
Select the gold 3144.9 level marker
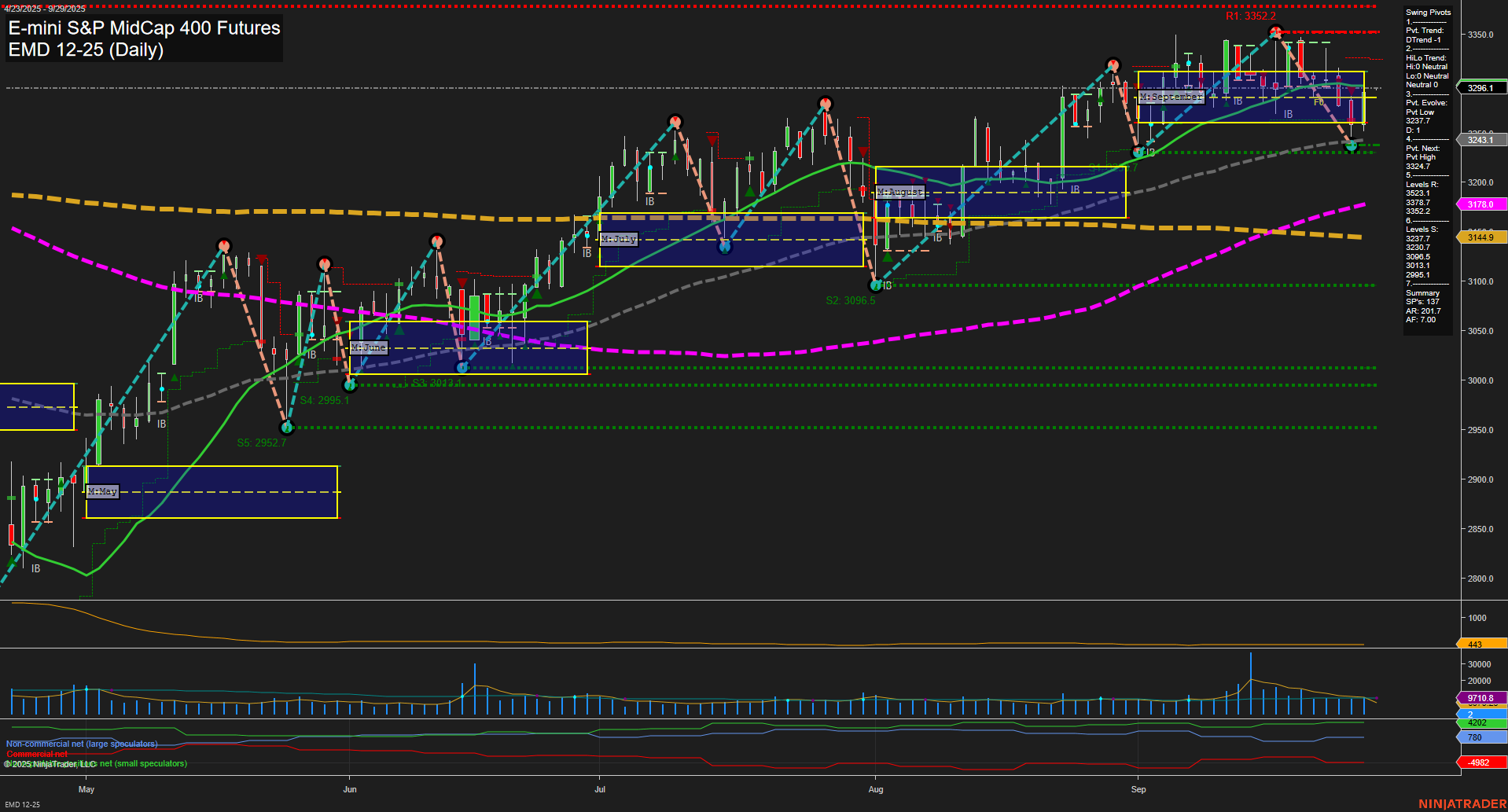1481,237
